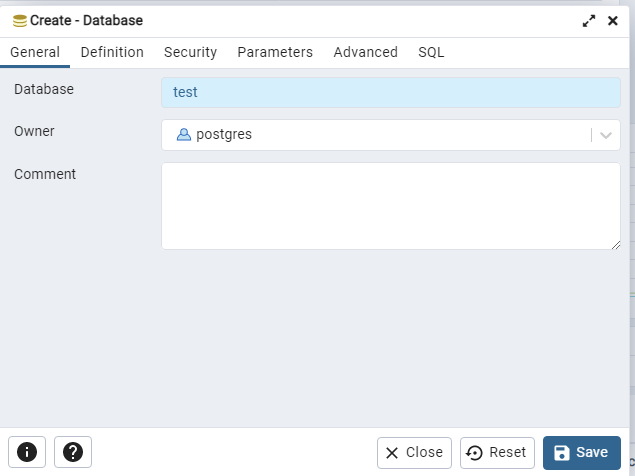View the SQL tab
This screenshot has width=635, height=476.
coord(431,52)
